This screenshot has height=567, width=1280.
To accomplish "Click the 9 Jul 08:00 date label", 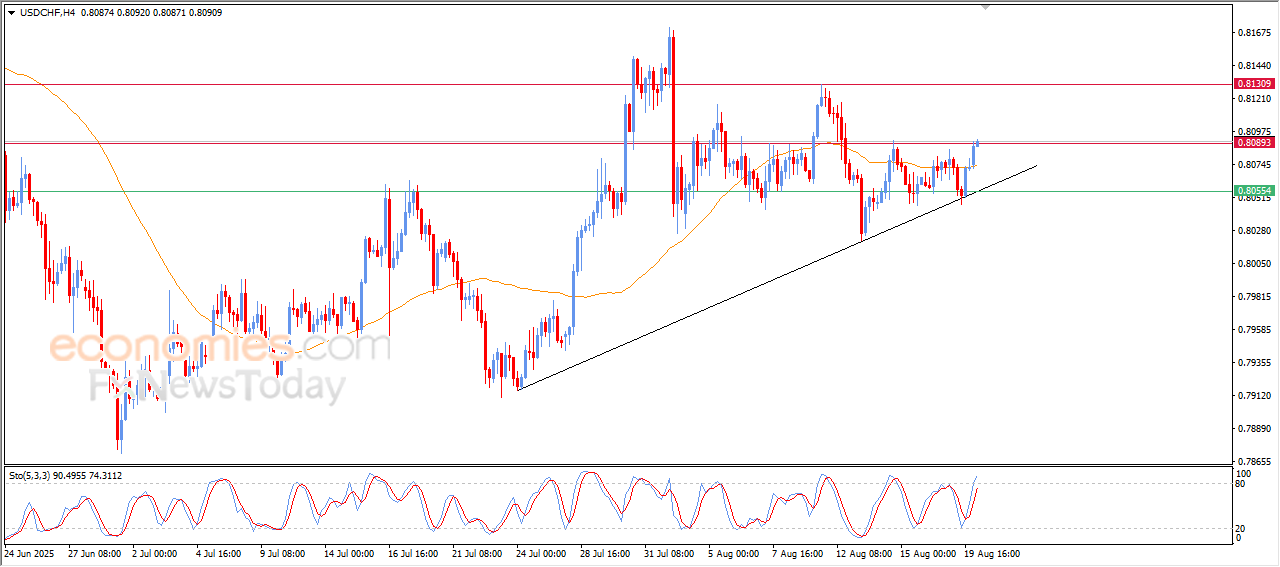I will 283,552.
